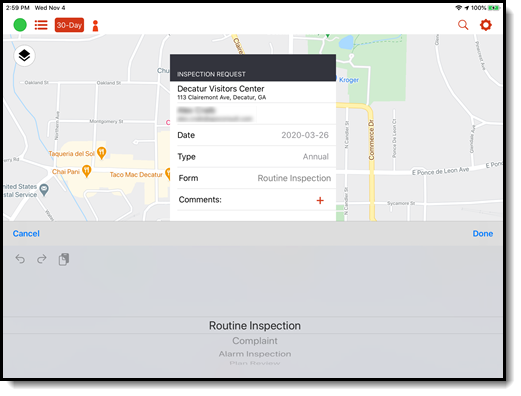Tap the Cancel button
This screenshot has height=396, width=521.
(x=26, y=233)
